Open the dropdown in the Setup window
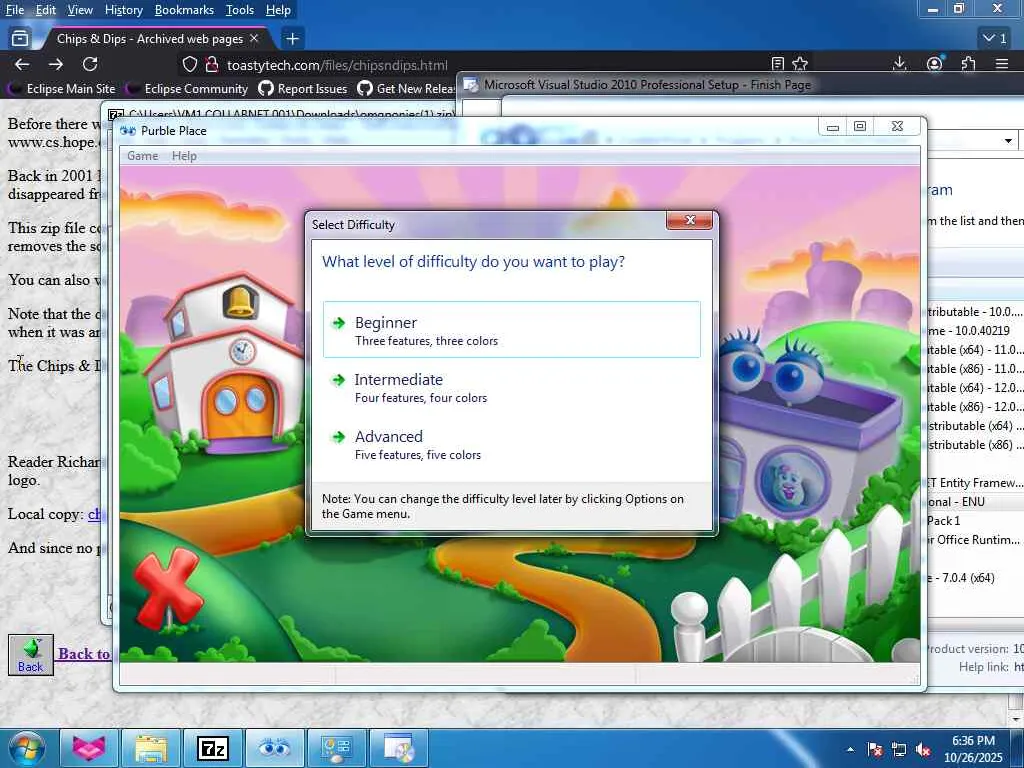Image resolution: width=1024 pixels, height=768 pixels. [x=1008, y=140]
